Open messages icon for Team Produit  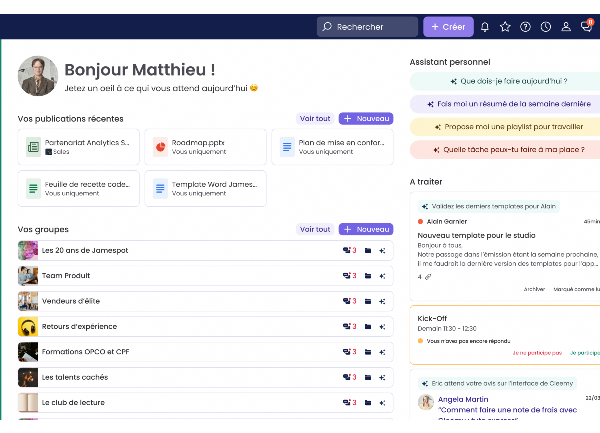[x=349, y=276]
